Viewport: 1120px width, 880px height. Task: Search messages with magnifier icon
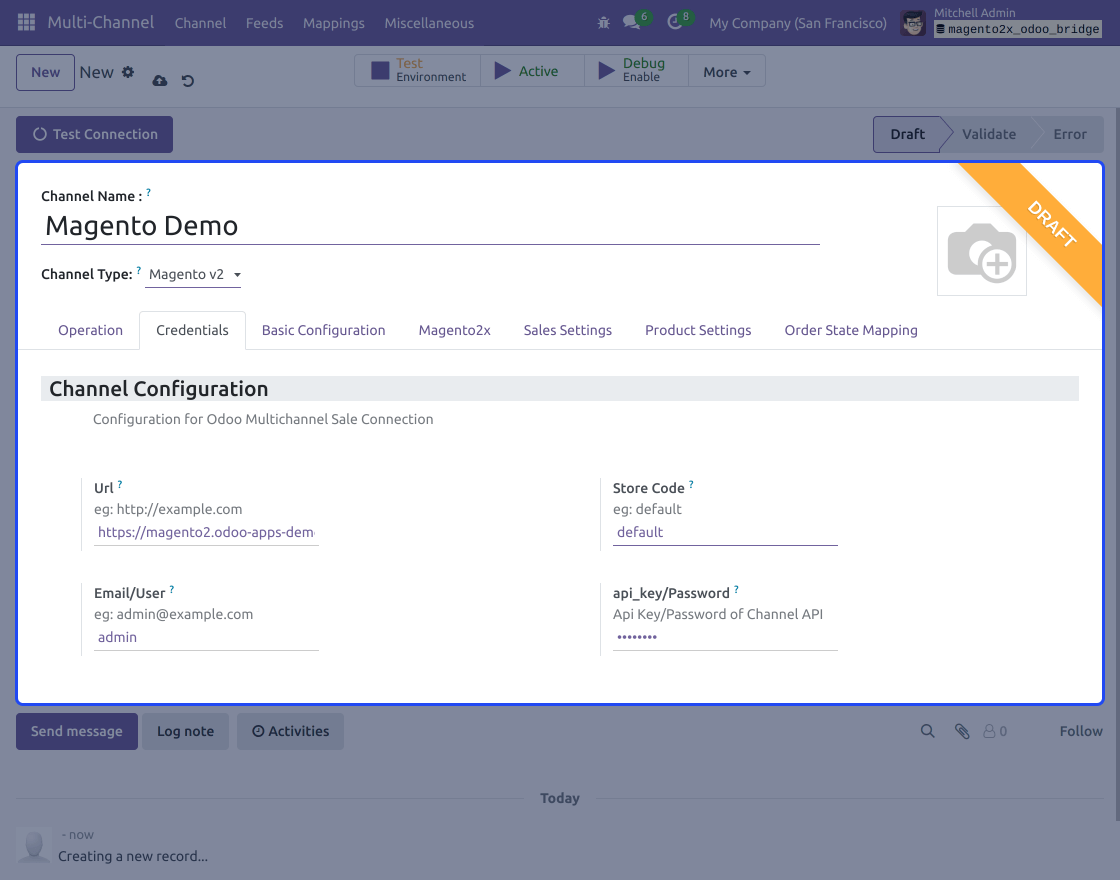click(927, 731)
